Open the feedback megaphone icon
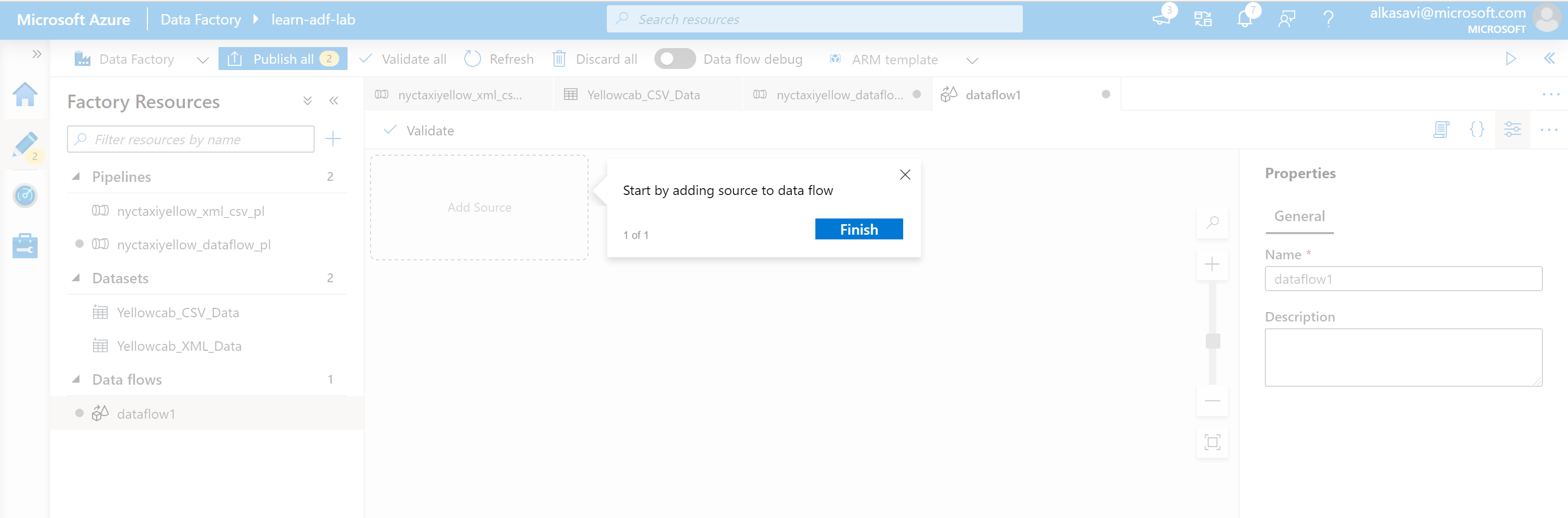The image size is (1568, 518). pos(1162,18)
